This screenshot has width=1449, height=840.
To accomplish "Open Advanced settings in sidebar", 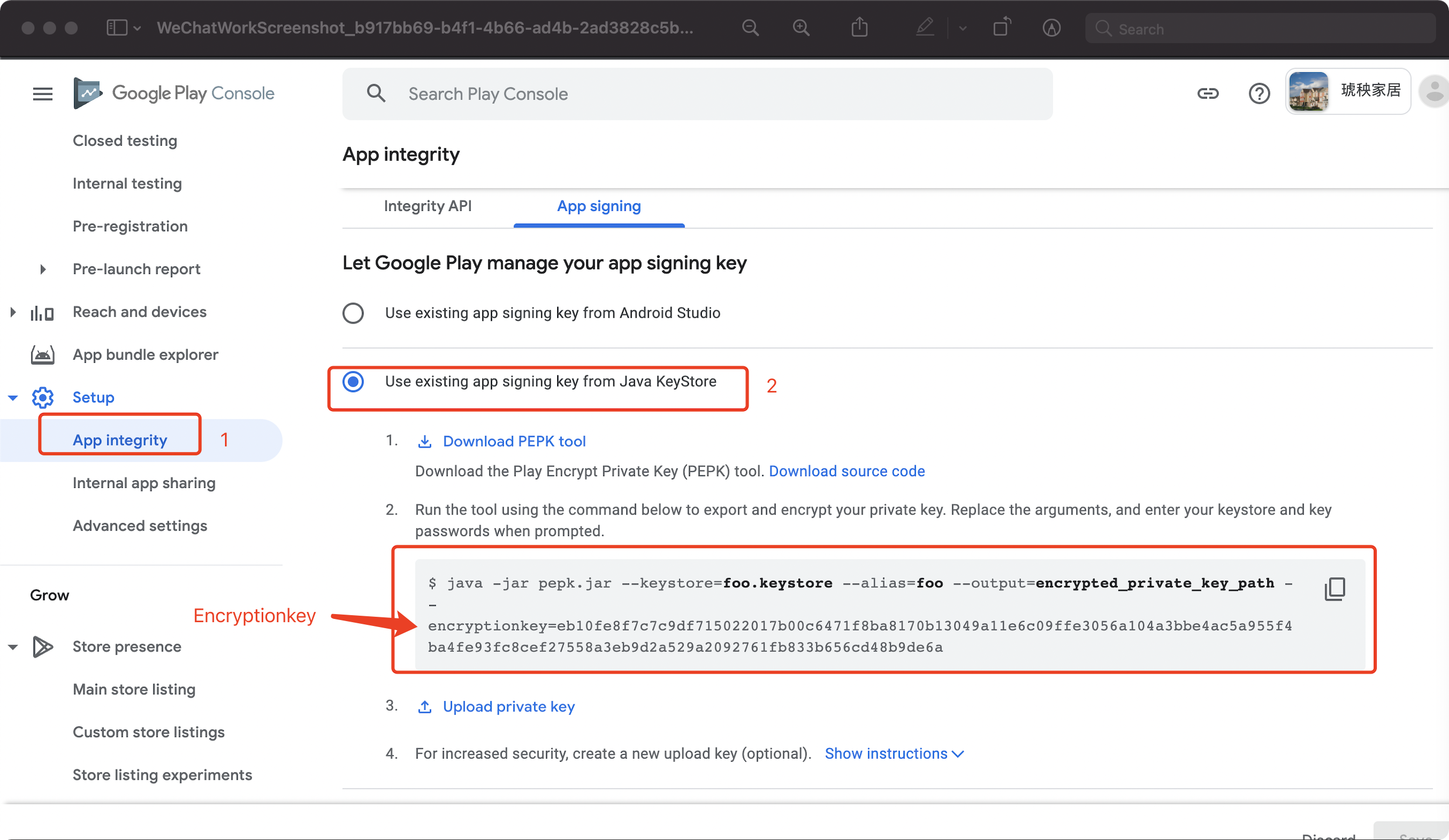I will (x=140, y=526).
